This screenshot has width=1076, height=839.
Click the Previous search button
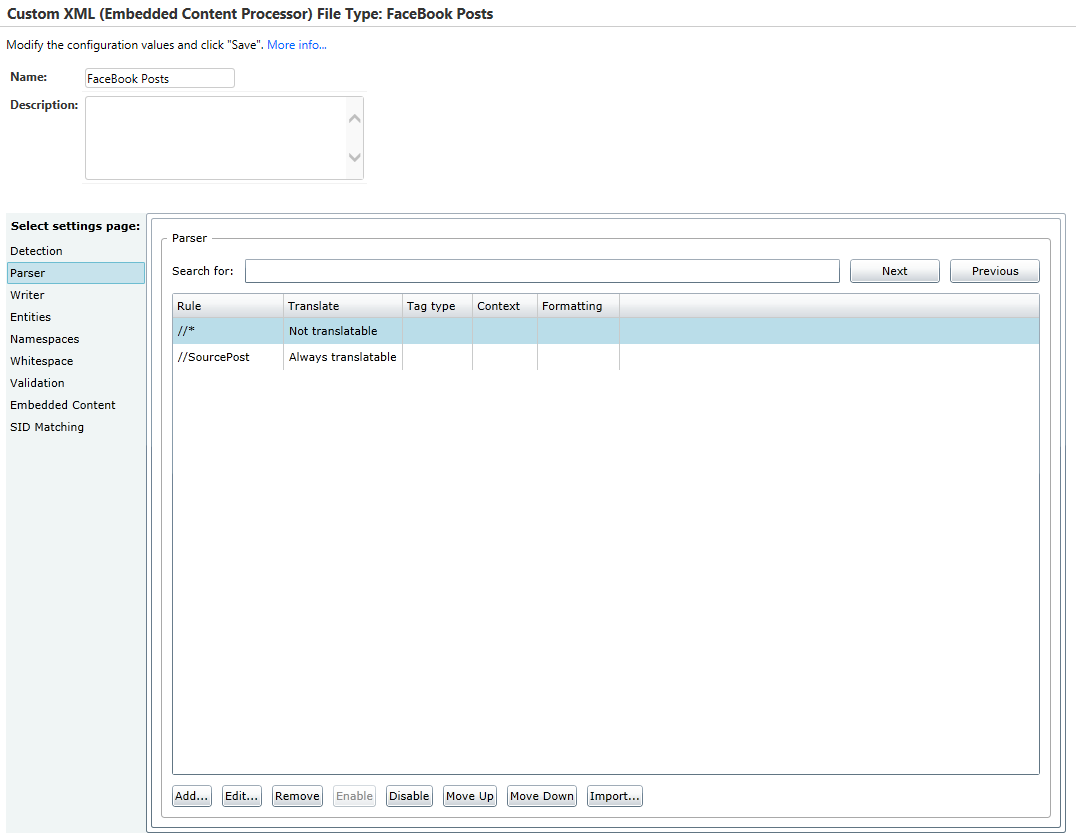click(x=994, y=271)
